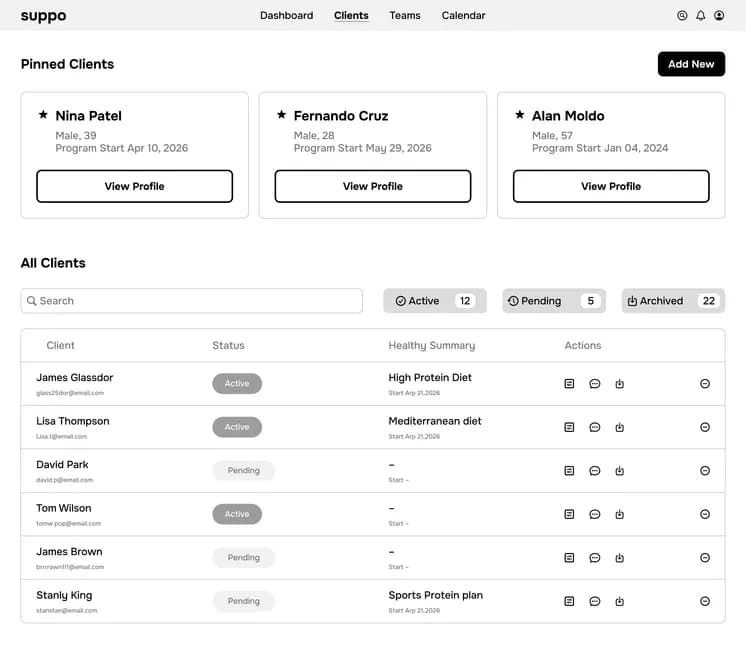Message Lisa Thompson via chat icon
Screen dimensions: 746x659
click(x=594, y=427)
